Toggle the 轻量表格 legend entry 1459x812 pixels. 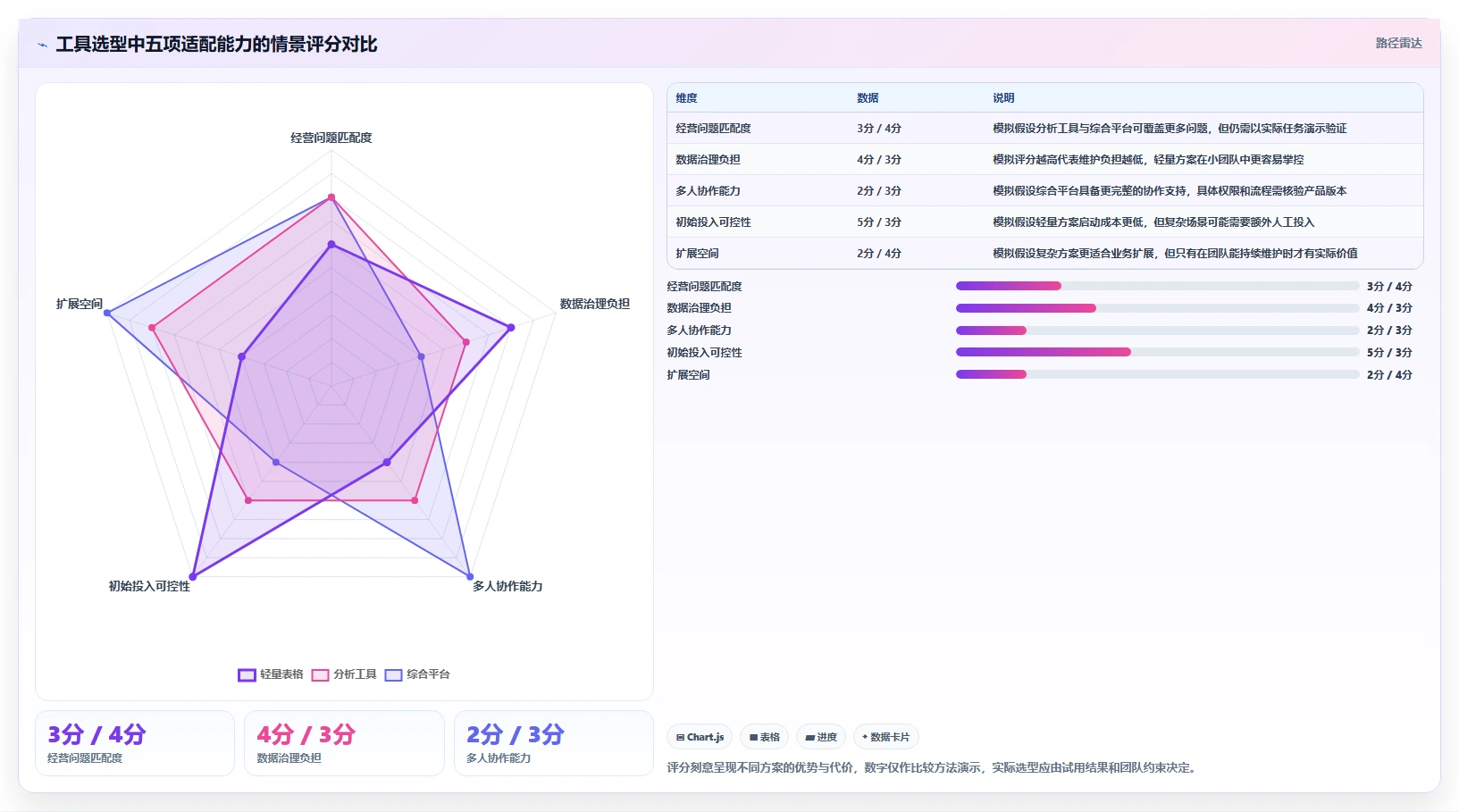(271, 674)
